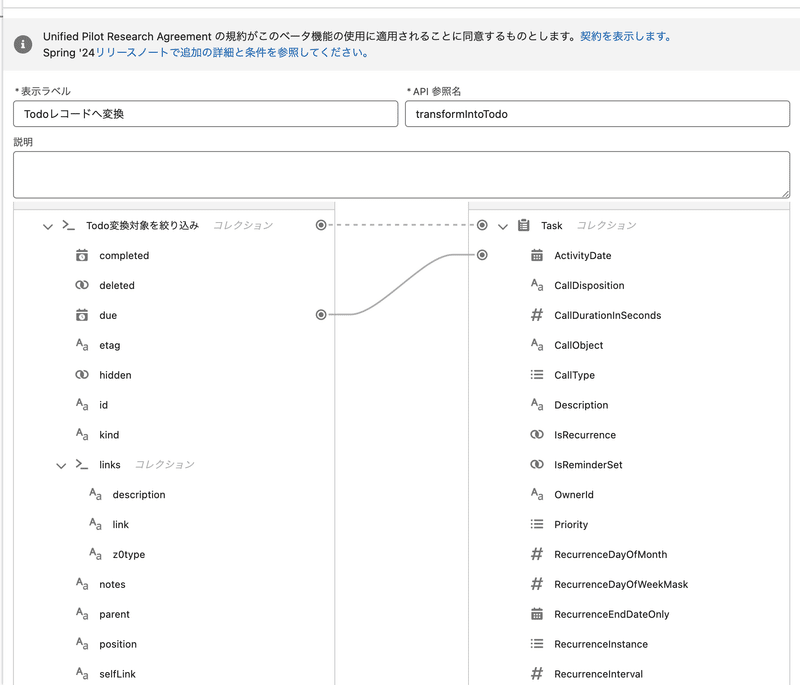Click the target connector node for ActivityDate
800x685 pixels.
coord(482,255)
